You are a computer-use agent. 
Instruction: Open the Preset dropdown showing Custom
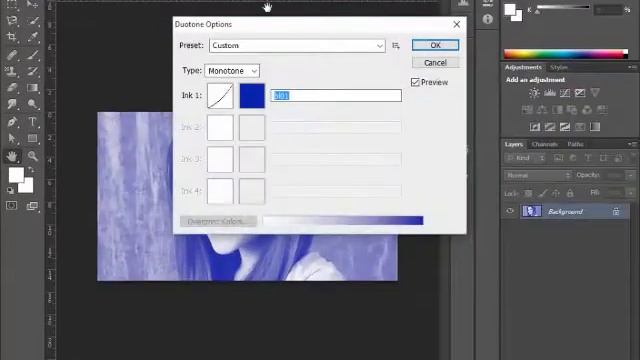point(297,46)
